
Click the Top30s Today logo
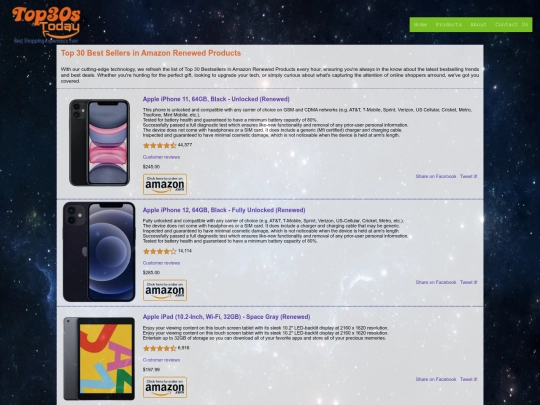(x=46, y=25)
